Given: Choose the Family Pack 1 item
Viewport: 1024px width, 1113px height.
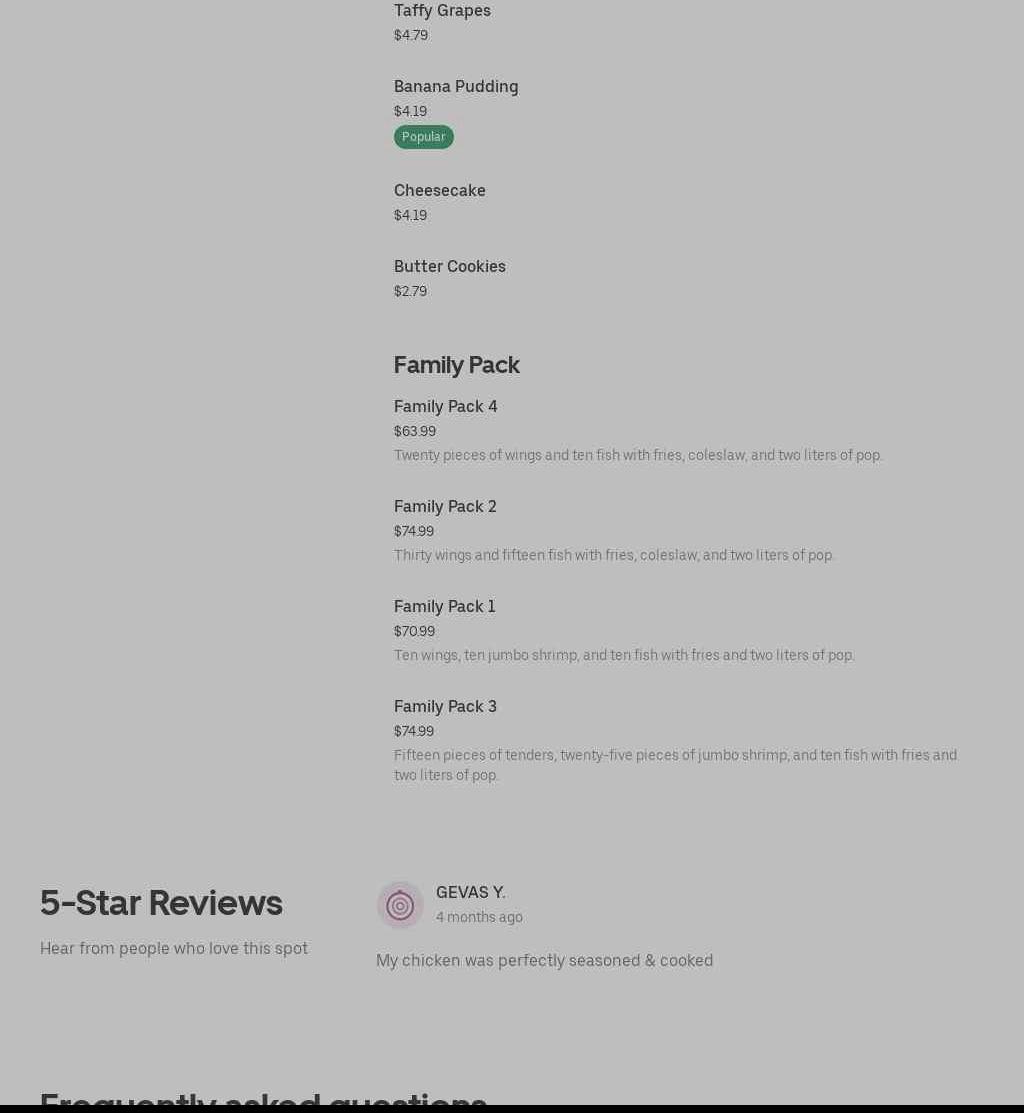Looking at the screenshot, I should pos(444,607).
